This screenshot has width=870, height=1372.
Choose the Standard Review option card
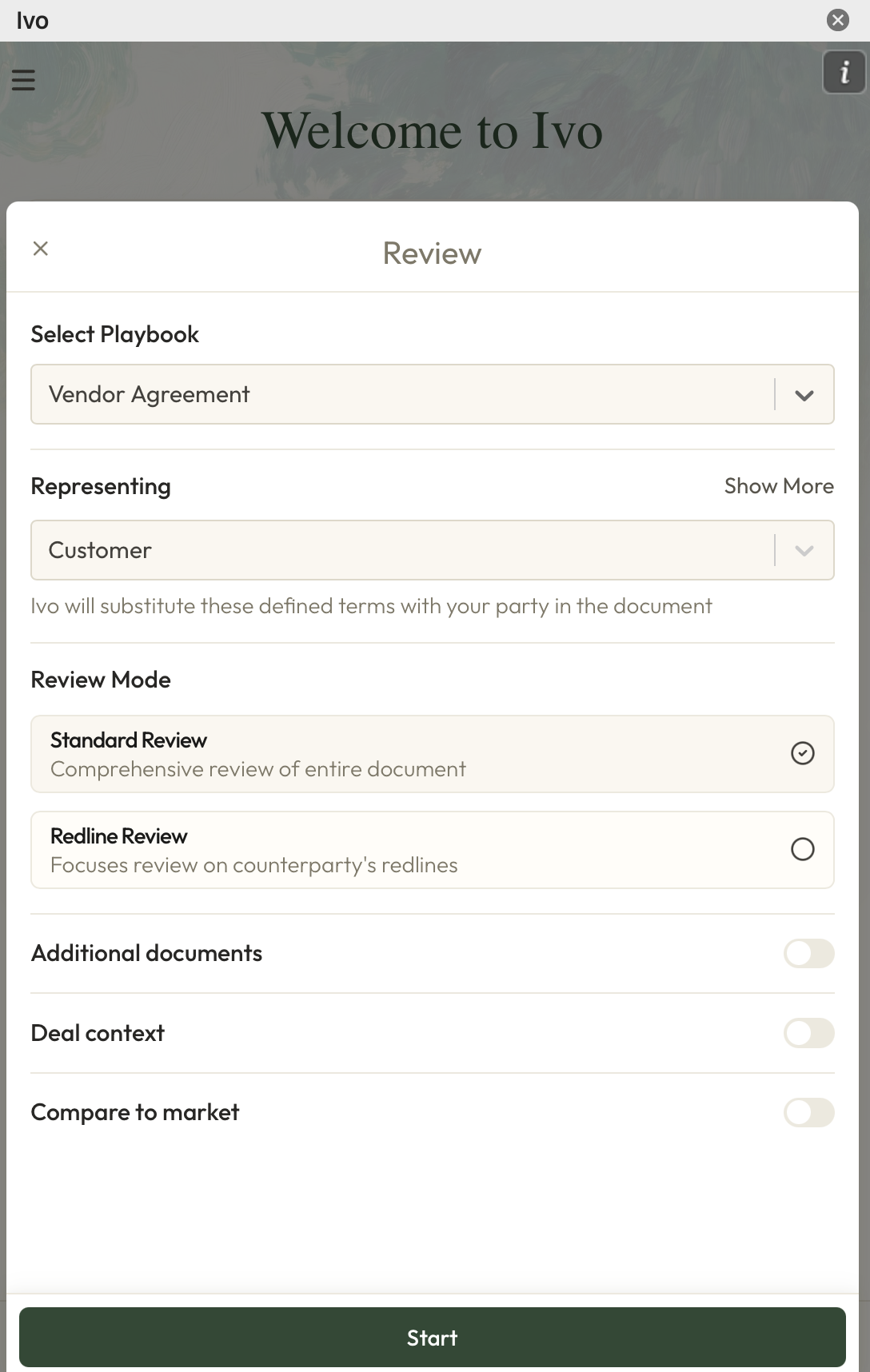pos(400,754)
